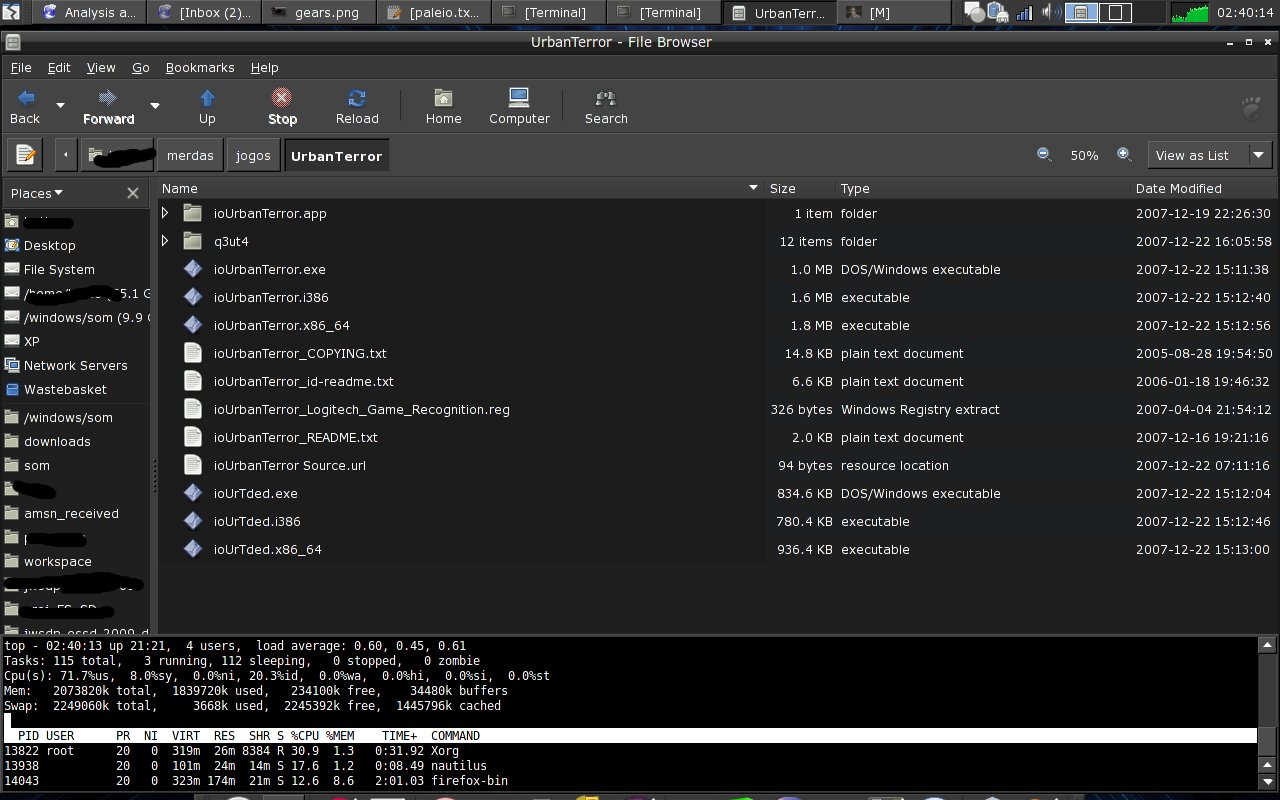This screenshot has width=1280, height=800.
Task: Zoom out using the magnifier minus icon
Action: coord(1044,155)
